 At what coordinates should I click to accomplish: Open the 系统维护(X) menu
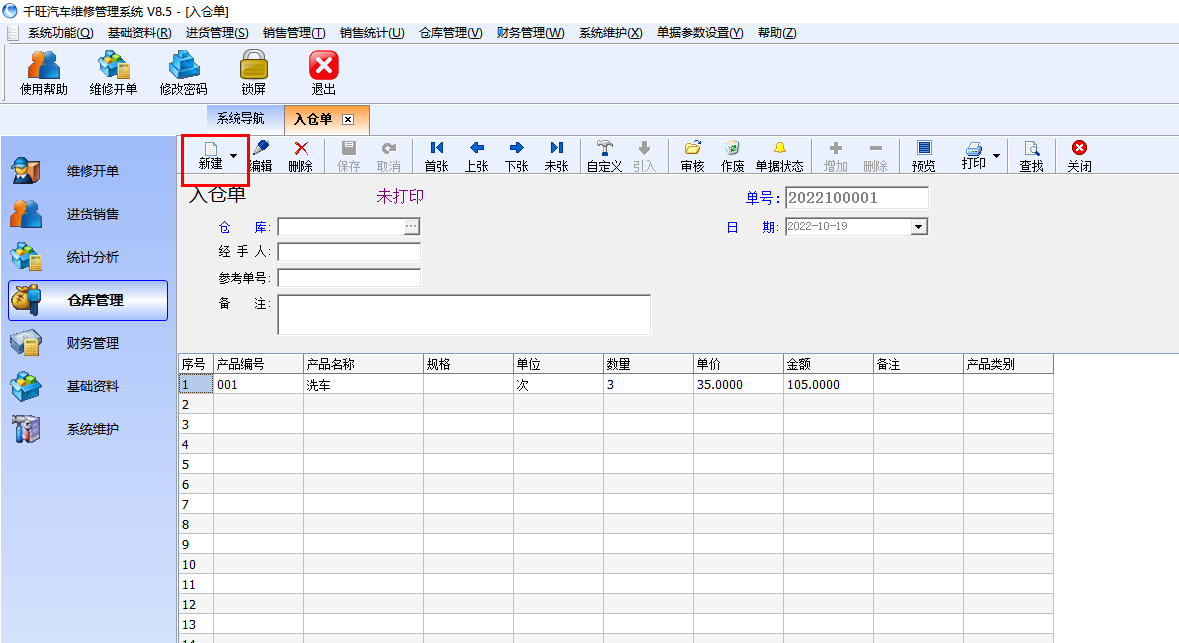click(x=611, y=33)
